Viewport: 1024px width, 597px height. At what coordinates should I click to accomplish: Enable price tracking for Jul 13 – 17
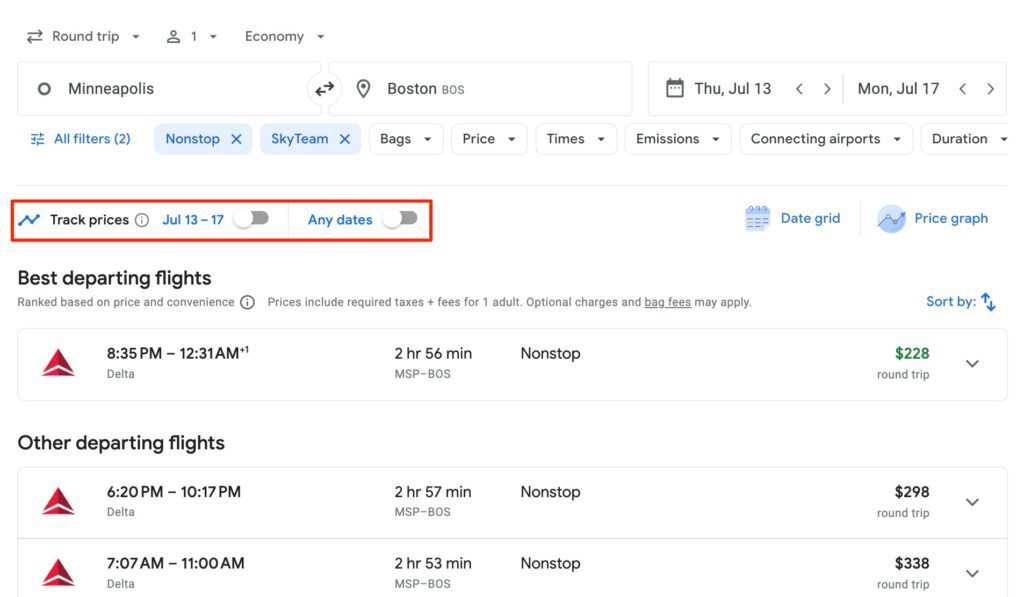point(252,219)
